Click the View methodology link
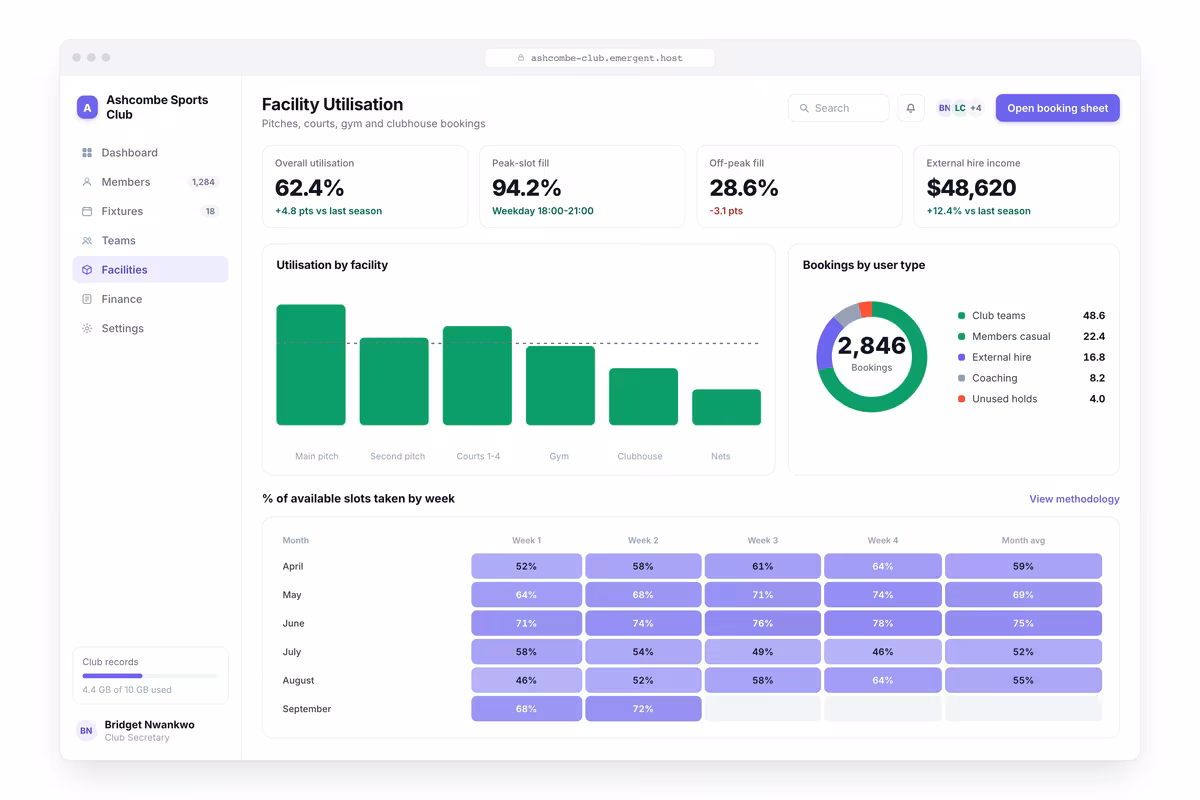This screenshot has width=1200, height=800. pos(1074,499)
